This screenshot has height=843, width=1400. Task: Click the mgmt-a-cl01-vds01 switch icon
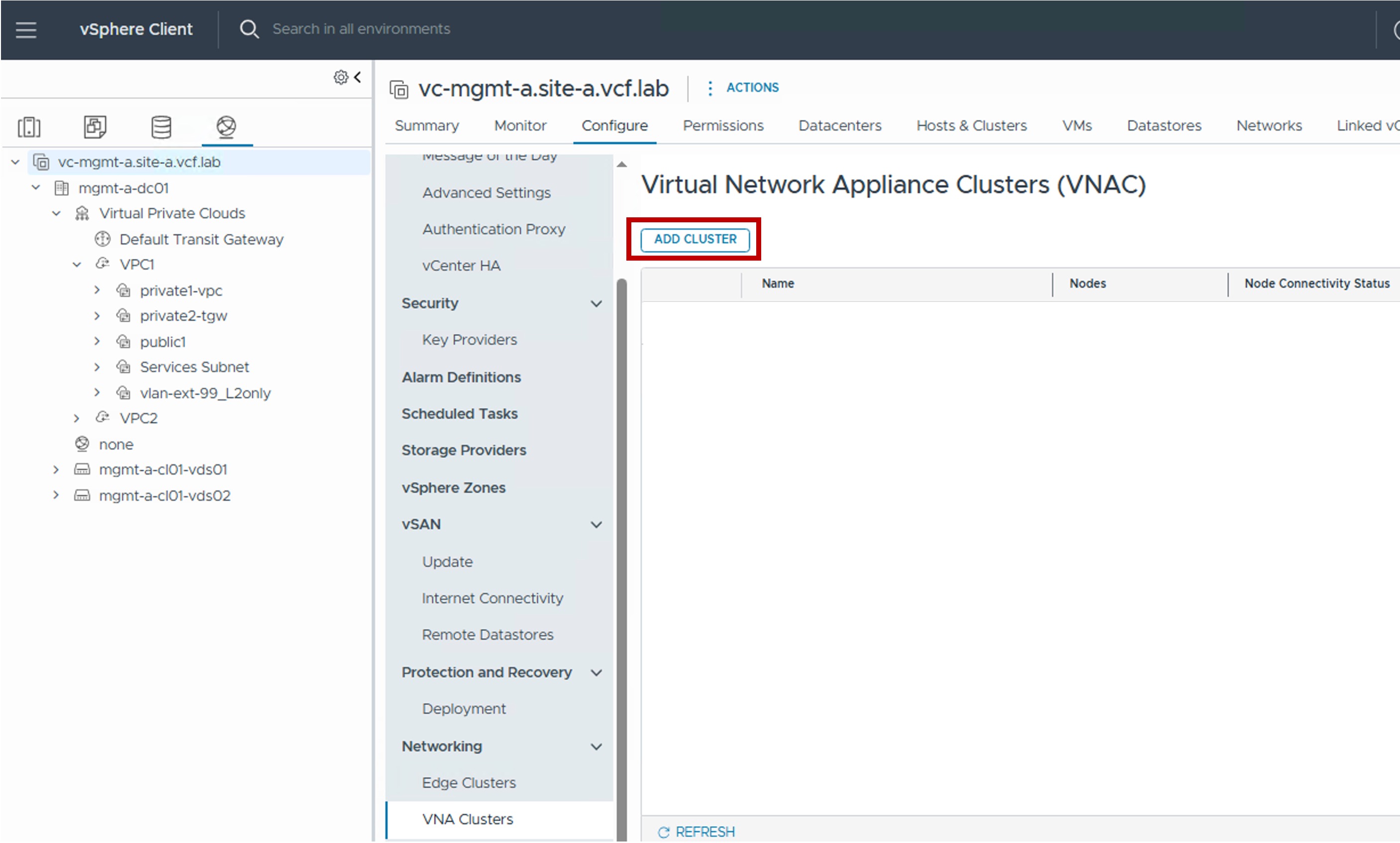pos(82,469)
